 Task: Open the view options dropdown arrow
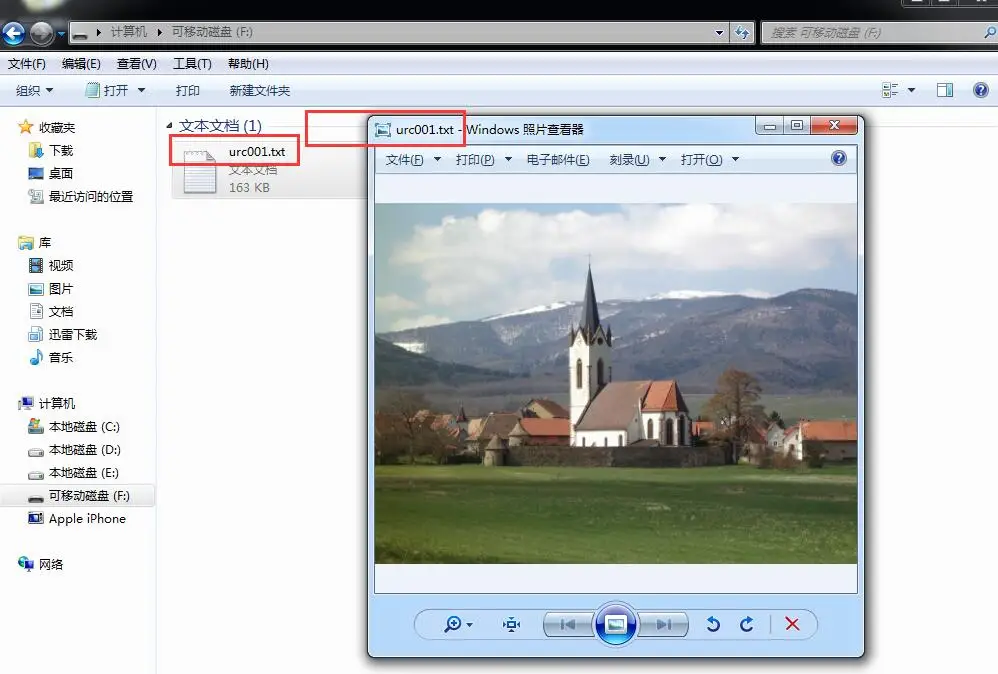pyautogui.click(x=911, y=90)
